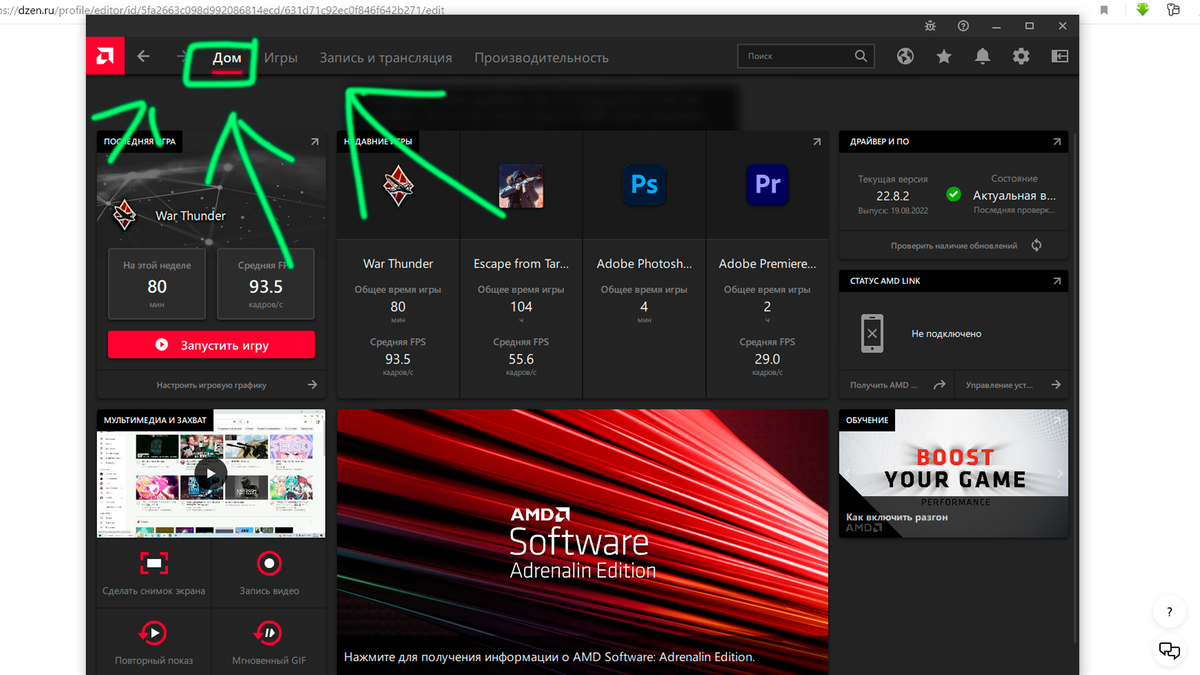Click the magnifier search icon
This screenshot has height=675, width=1200.
pyautogui.click(x=862, y=56)
